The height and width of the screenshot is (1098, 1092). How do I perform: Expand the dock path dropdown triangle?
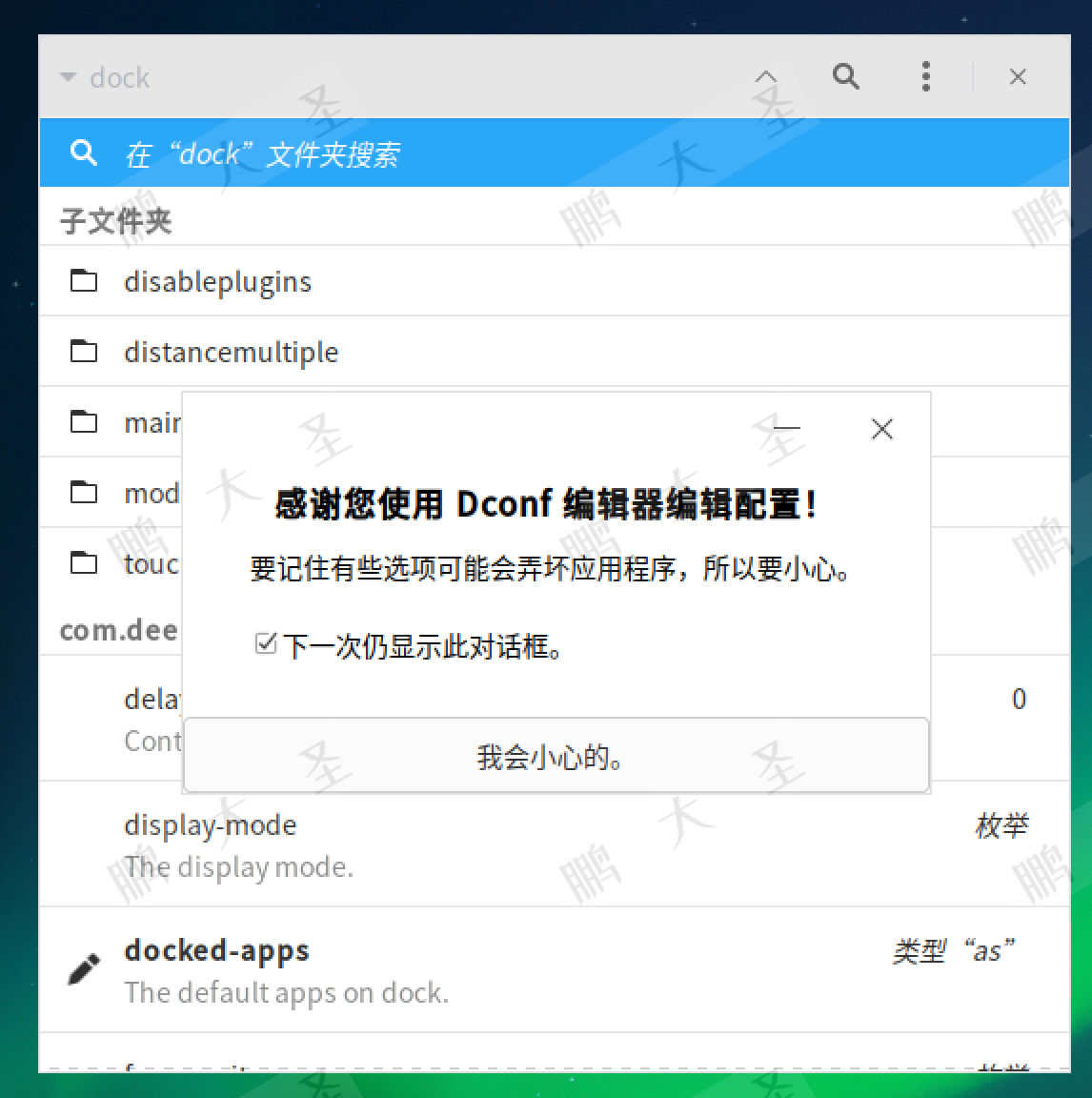[68, 76]
